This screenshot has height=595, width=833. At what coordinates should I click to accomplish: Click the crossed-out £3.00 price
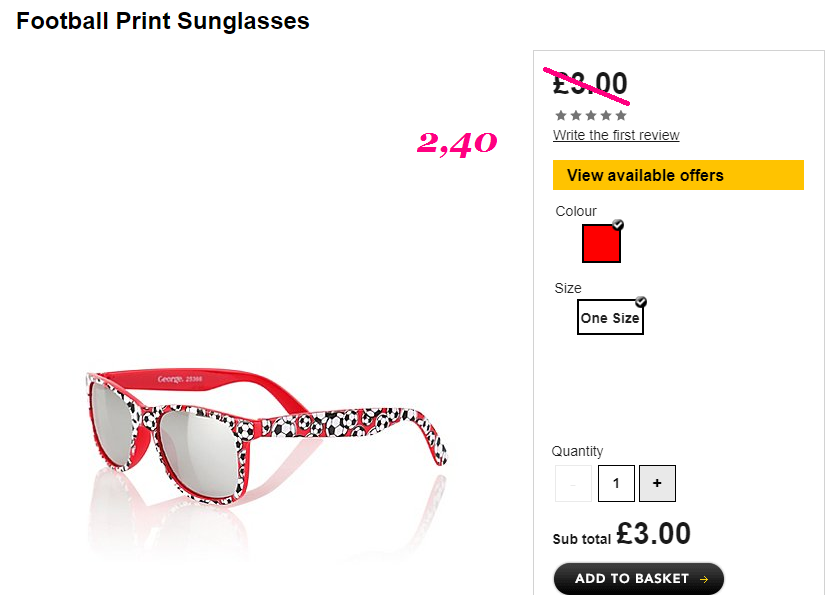[590, 84]
